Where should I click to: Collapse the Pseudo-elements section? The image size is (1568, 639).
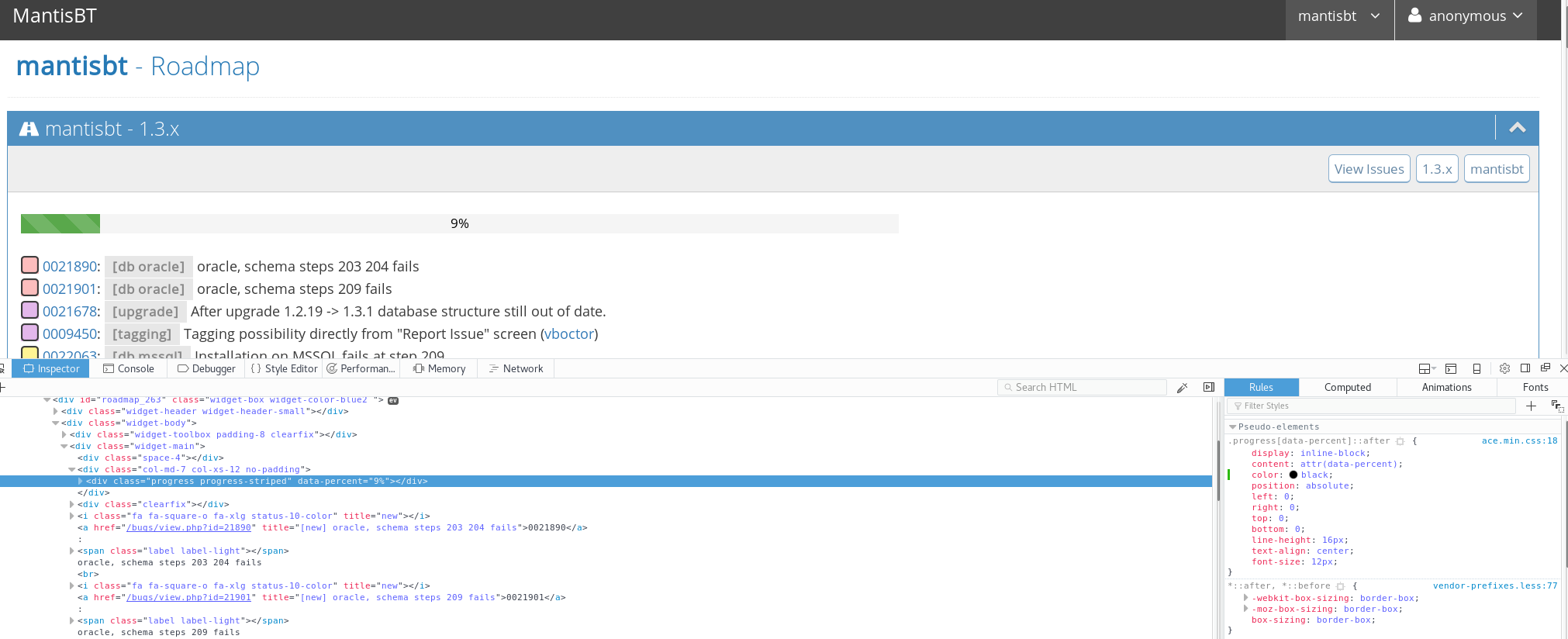(1232, 427)
